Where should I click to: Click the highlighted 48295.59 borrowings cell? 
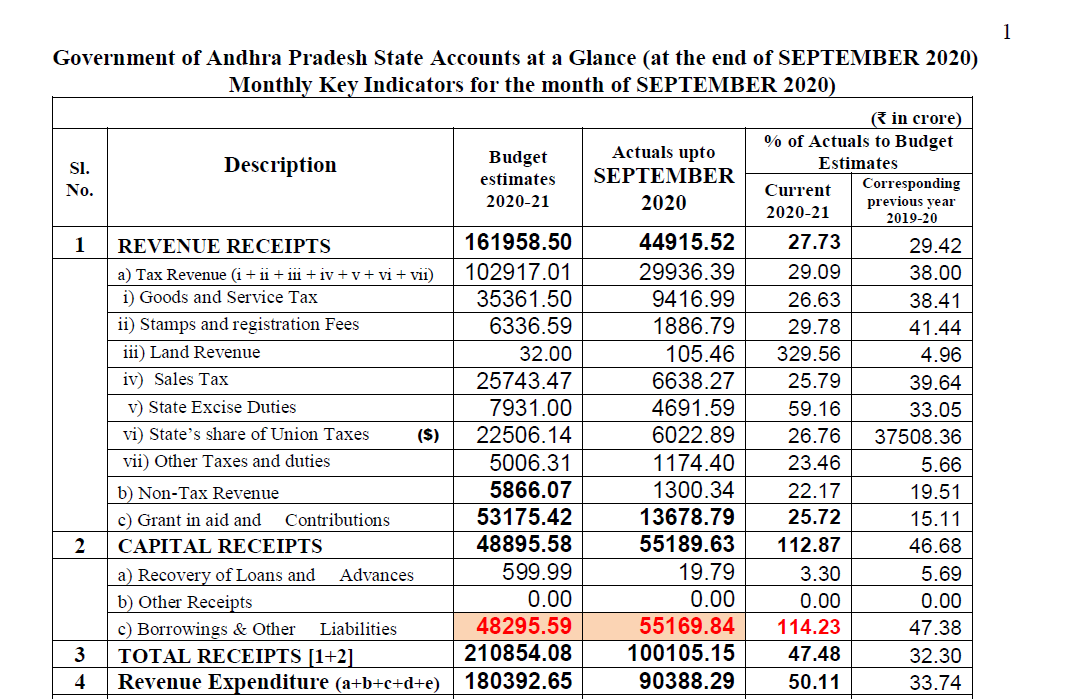(x=518, y=626)
